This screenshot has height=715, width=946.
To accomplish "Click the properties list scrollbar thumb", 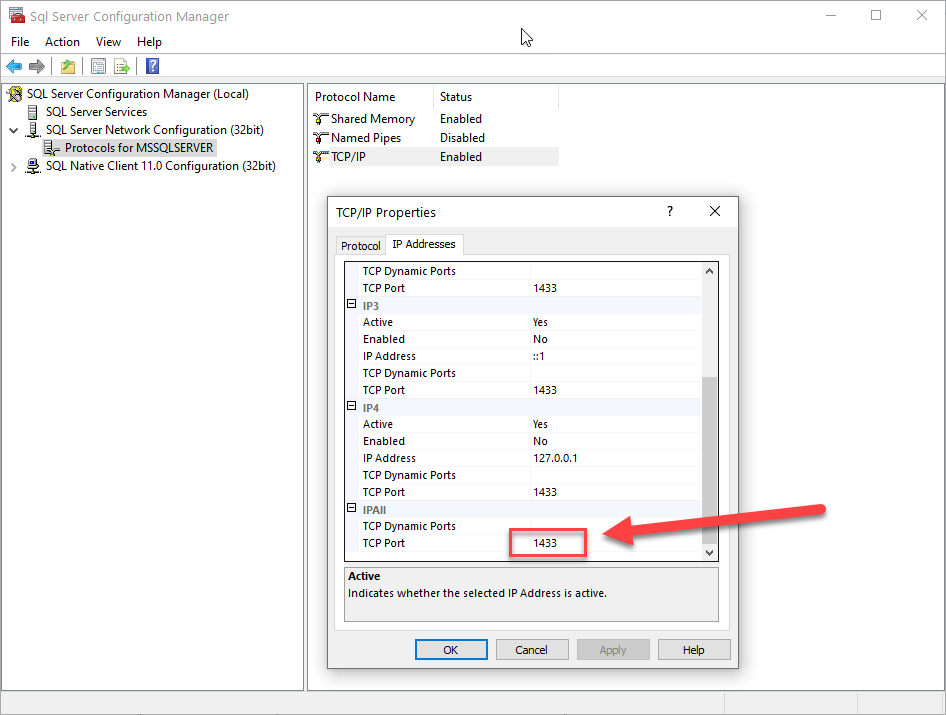I will point(710,460).
